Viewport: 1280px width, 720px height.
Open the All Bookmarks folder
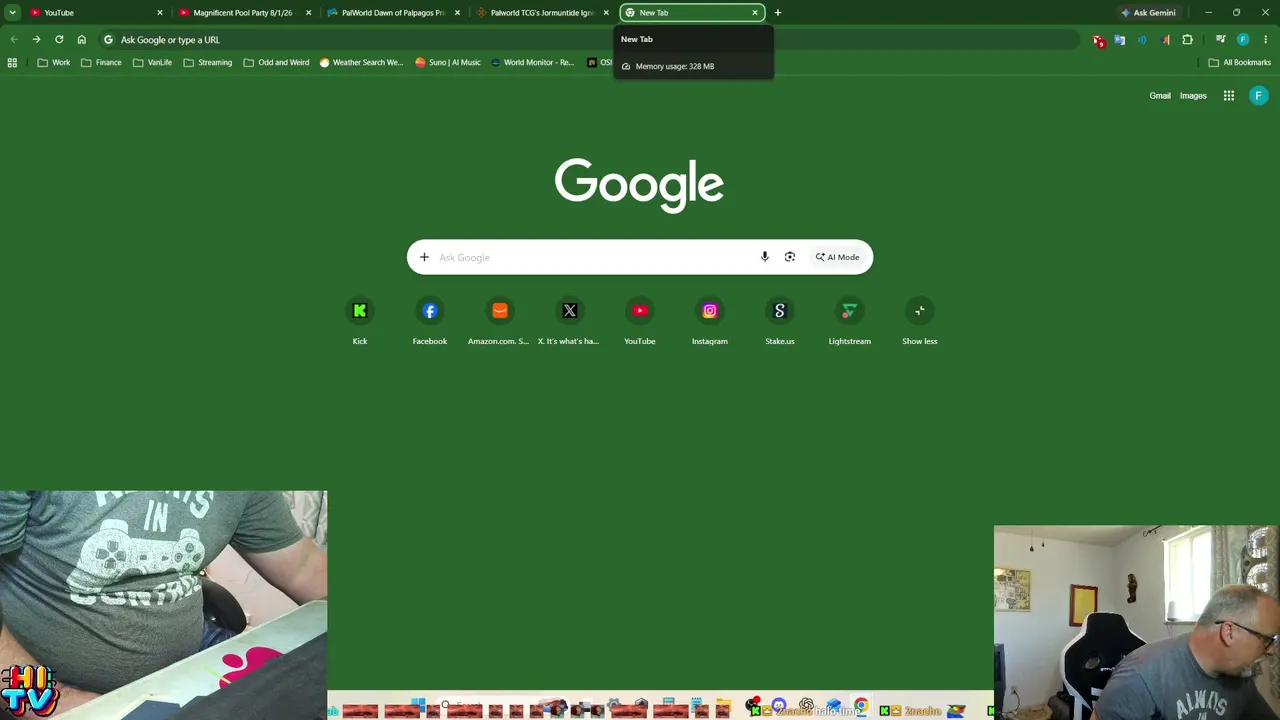(x=1239, y=62)
